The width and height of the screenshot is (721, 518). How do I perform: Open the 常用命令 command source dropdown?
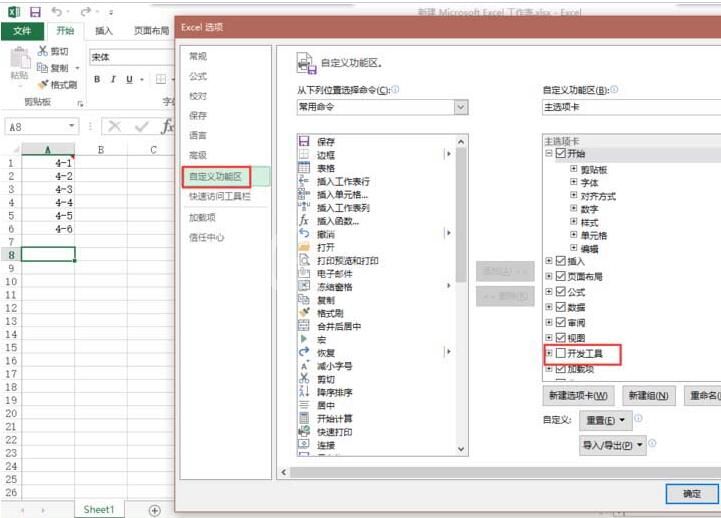(461, 107)
